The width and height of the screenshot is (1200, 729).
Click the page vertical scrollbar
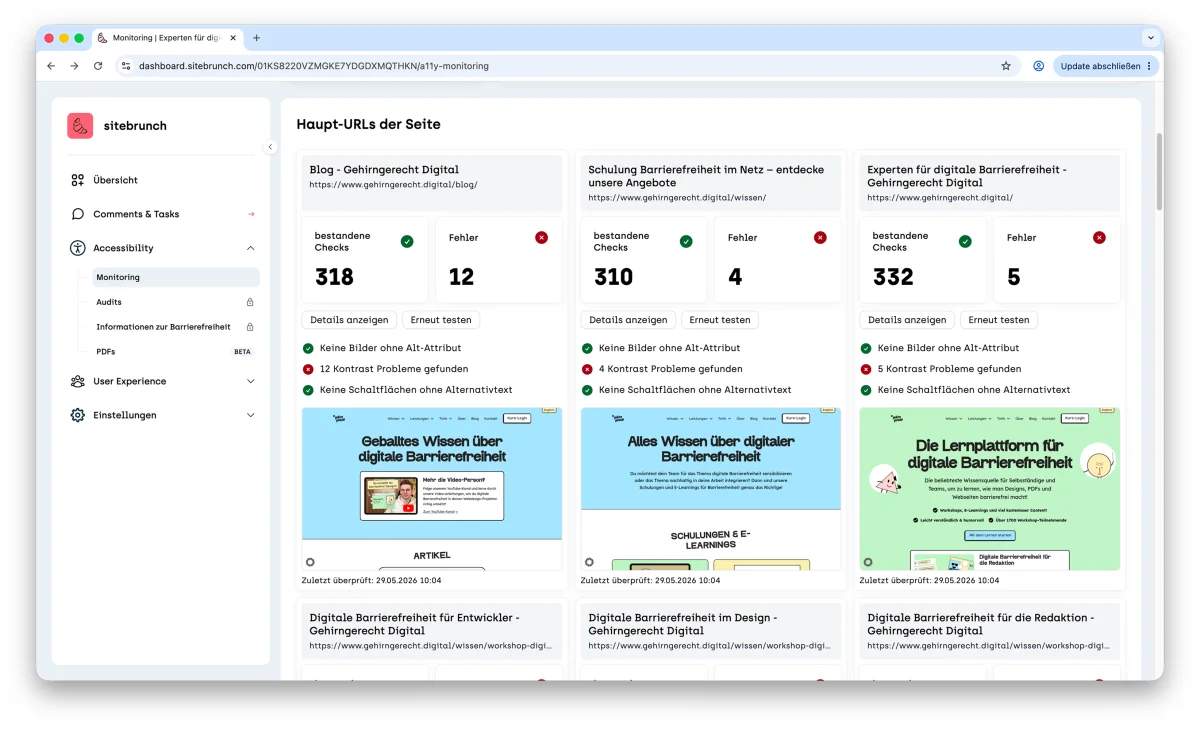[x=1159, y=170]
